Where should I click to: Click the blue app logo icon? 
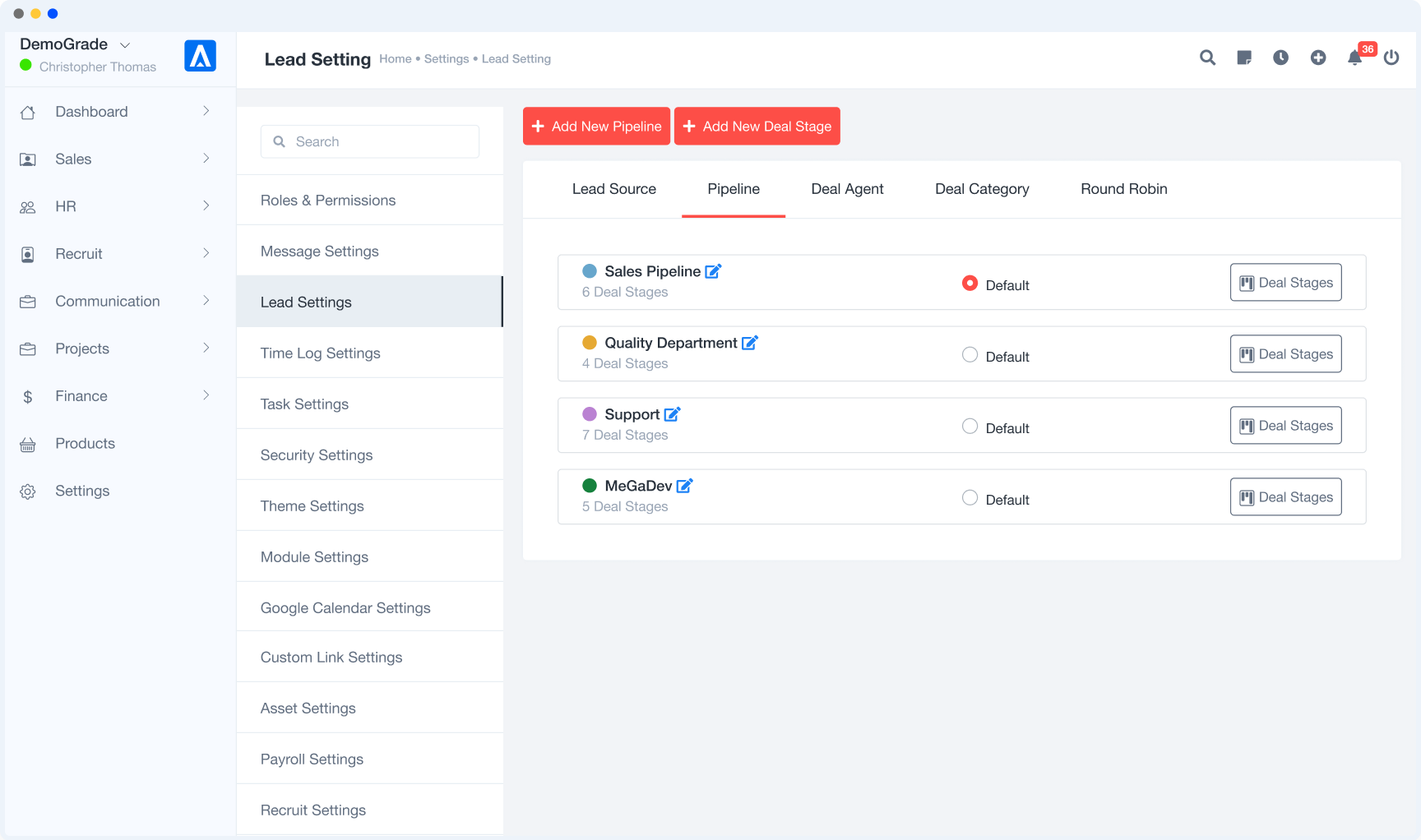pos(200,56)
